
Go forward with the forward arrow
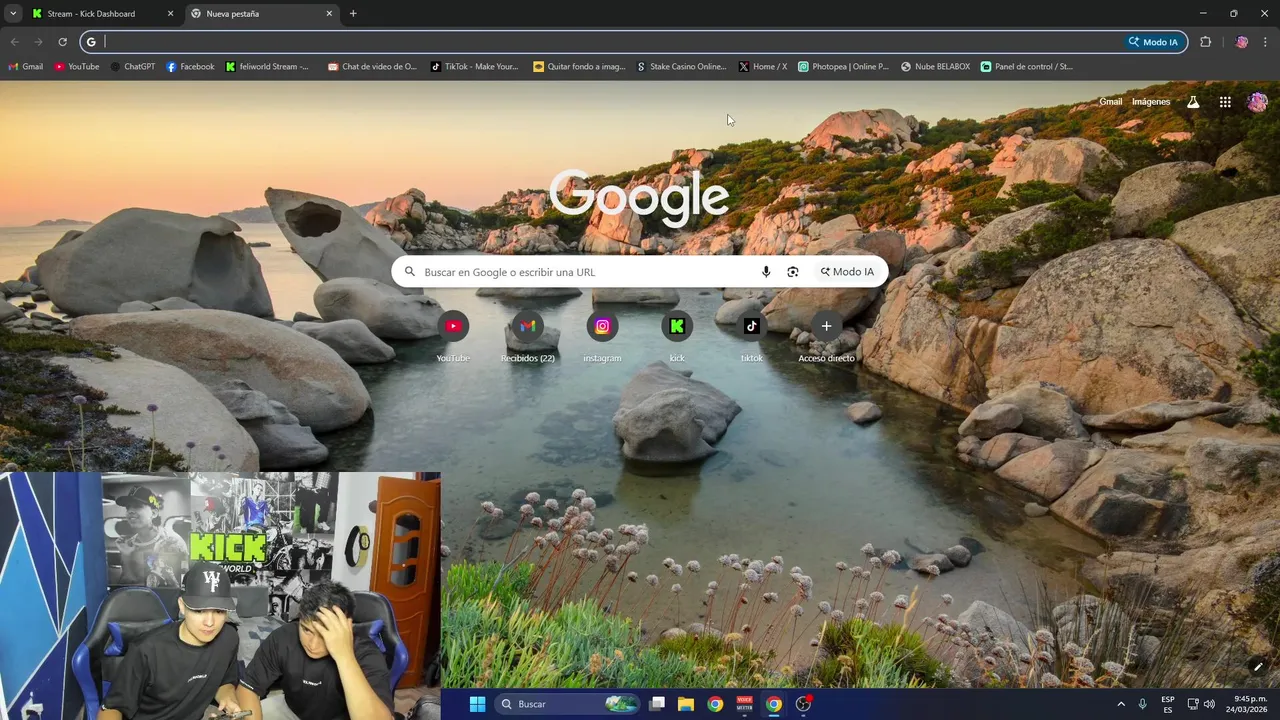tap(38, 42)
